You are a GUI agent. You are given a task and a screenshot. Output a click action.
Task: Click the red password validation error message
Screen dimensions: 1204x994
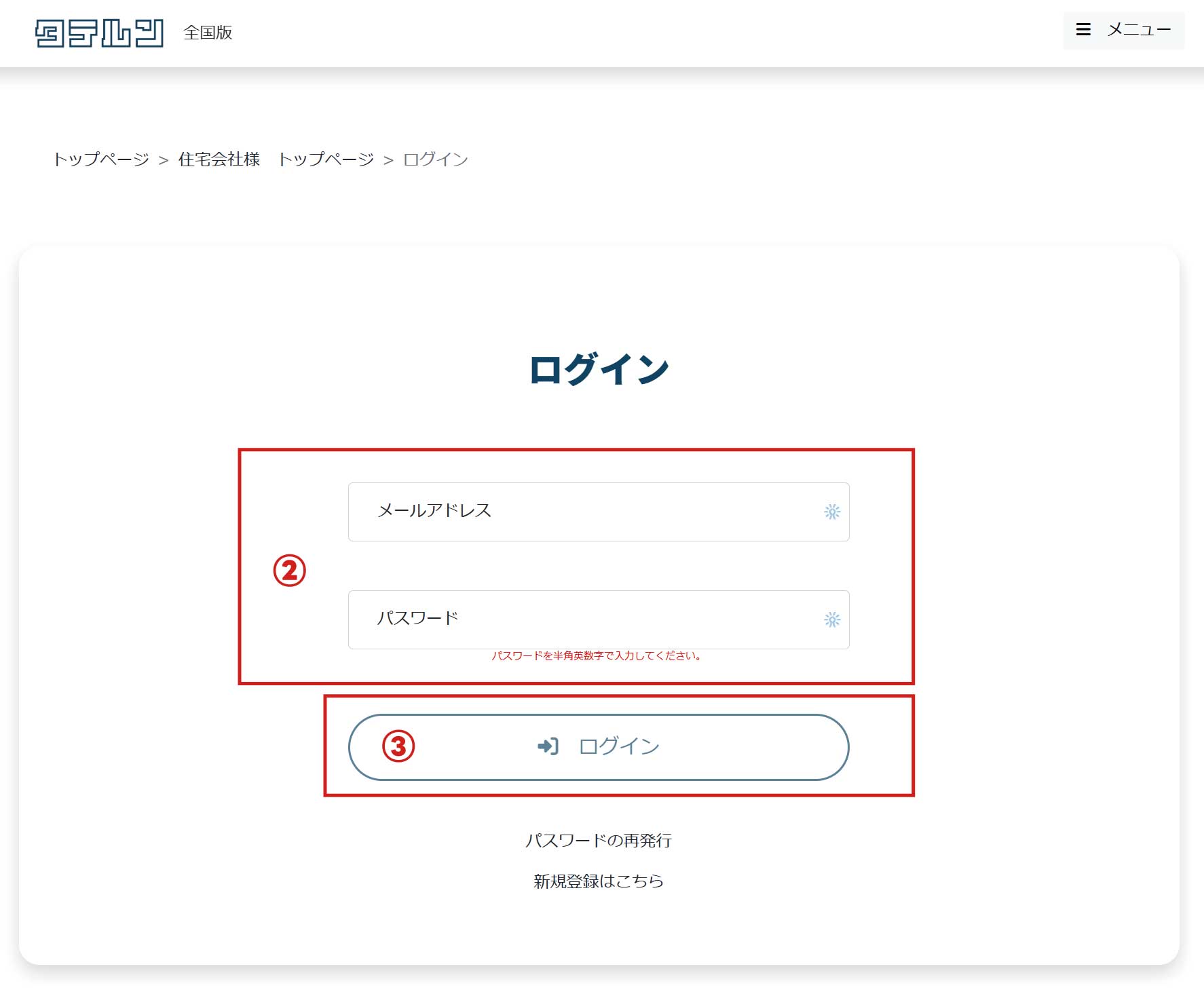[597, 656]
